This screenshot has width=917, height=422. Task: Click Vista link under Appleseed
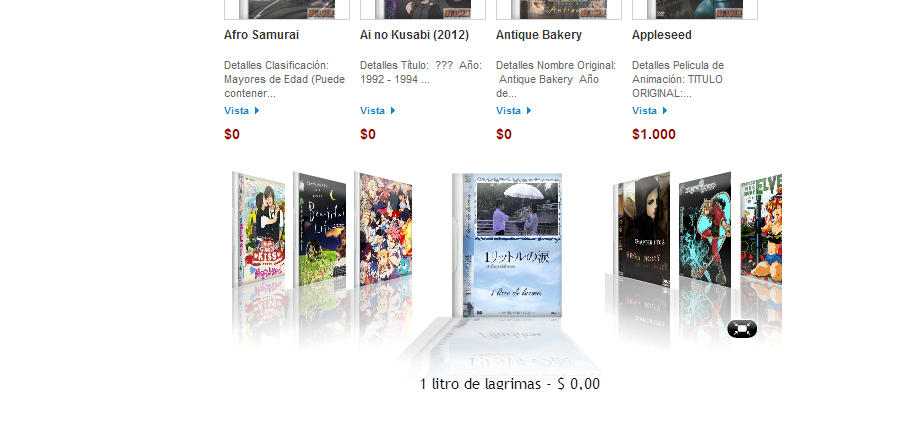[650, 110]
